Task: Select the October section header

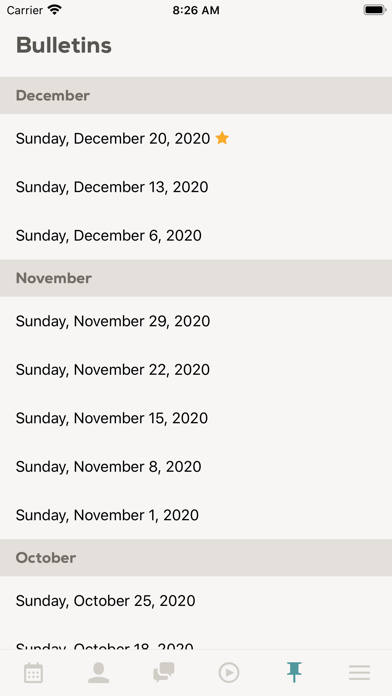Action: 196,558
